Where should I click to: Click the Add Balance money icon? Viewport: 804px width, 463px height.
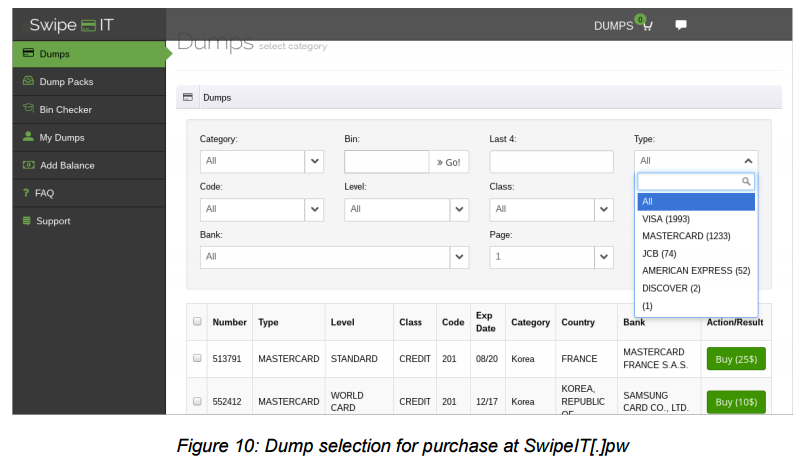point(28,165)
